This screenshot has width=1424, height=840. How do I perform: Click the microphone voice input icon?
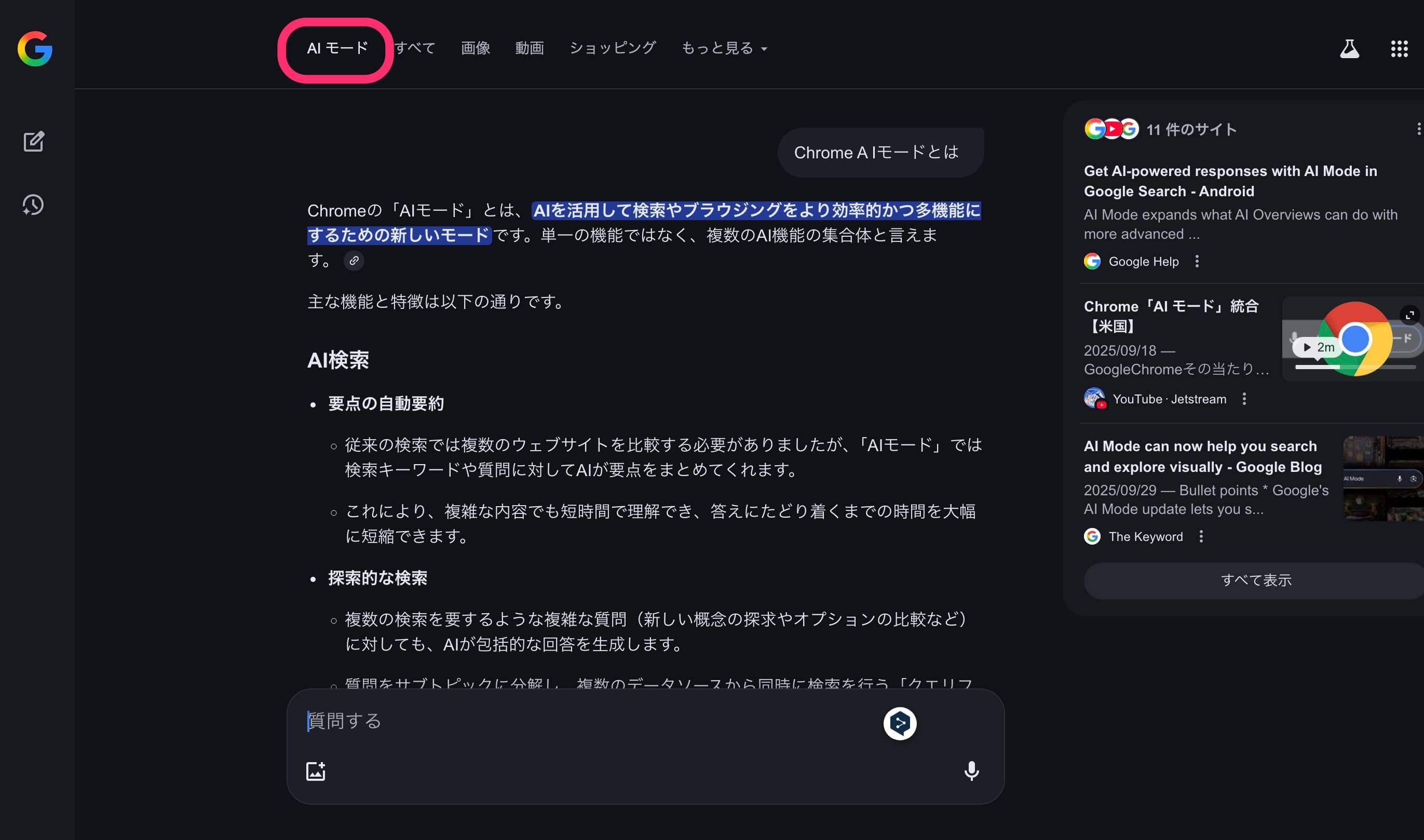coord(971,771)
